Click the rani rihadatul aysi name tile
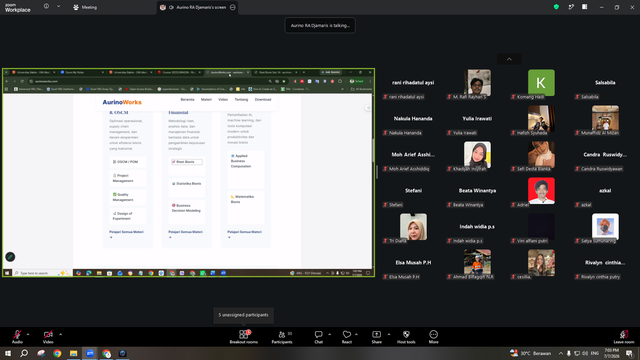The height and width of the screenshot is (360, 640). 413,82
